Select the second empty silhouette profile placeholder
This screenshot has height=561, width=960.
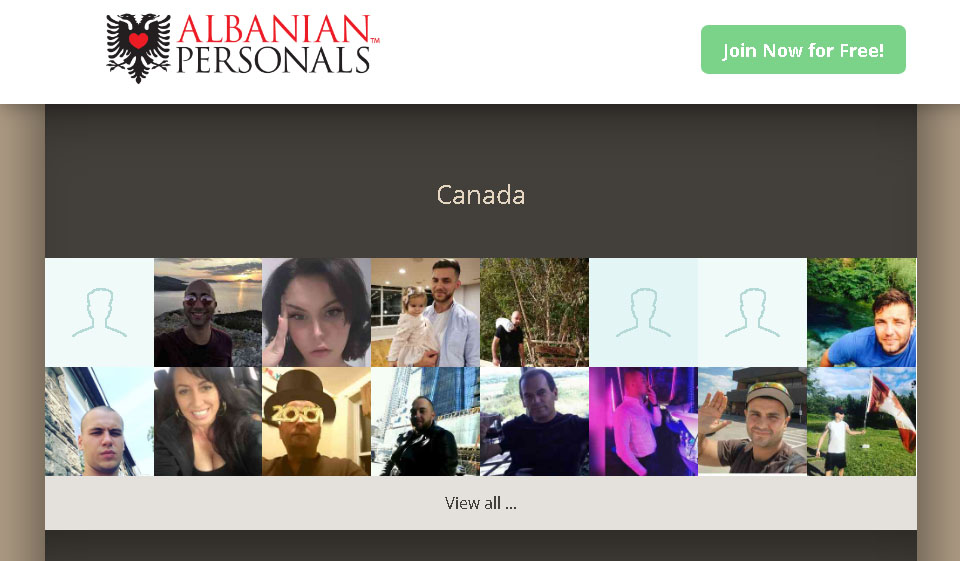pyautogui.click(x=643, y=312)
